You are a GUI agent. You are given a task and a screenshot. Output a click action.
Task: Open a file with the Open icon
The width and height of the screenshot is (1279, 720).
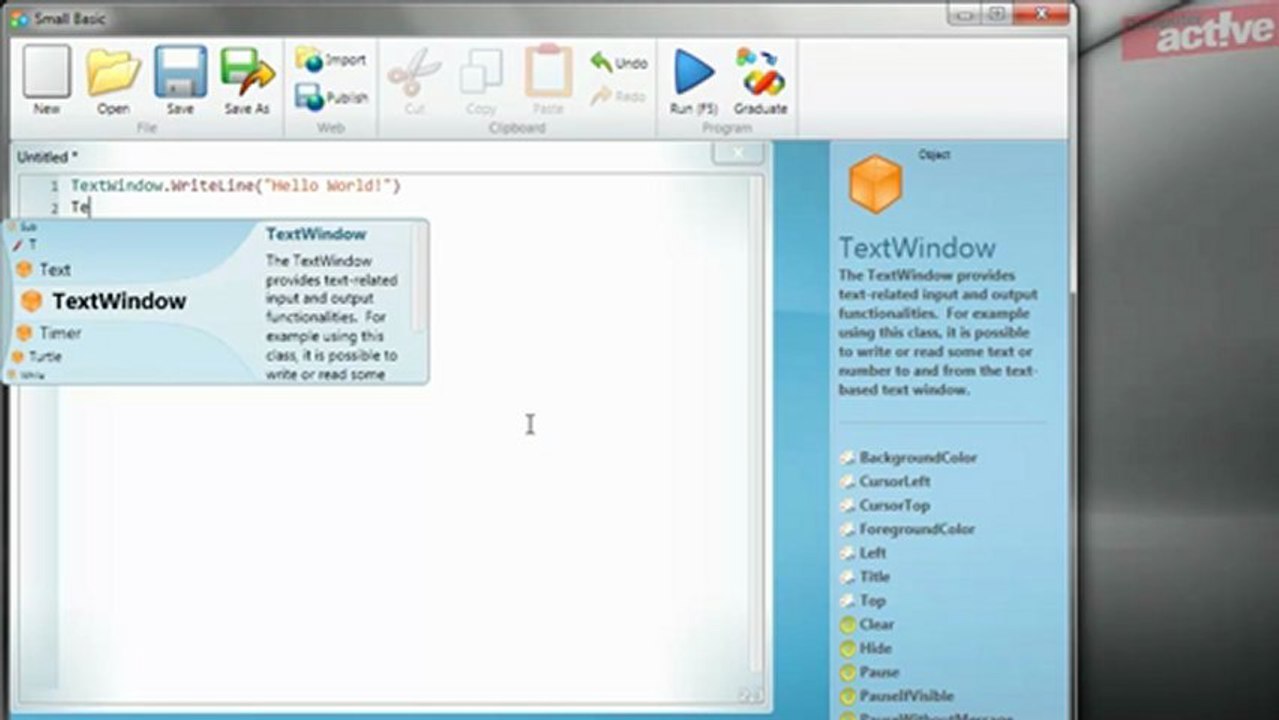113,80
